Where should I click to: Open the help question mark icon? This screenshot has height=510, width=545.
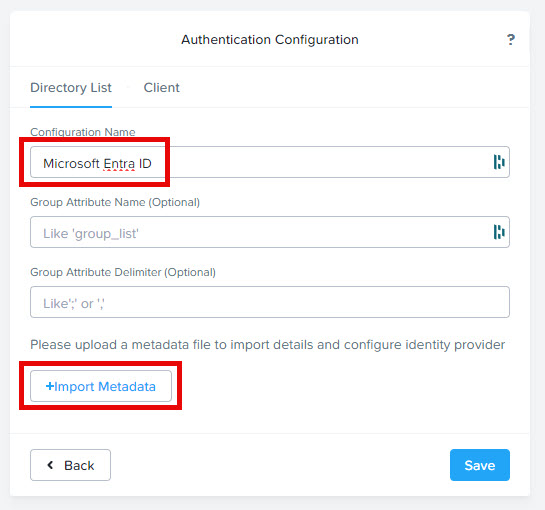tap(510, 40)
